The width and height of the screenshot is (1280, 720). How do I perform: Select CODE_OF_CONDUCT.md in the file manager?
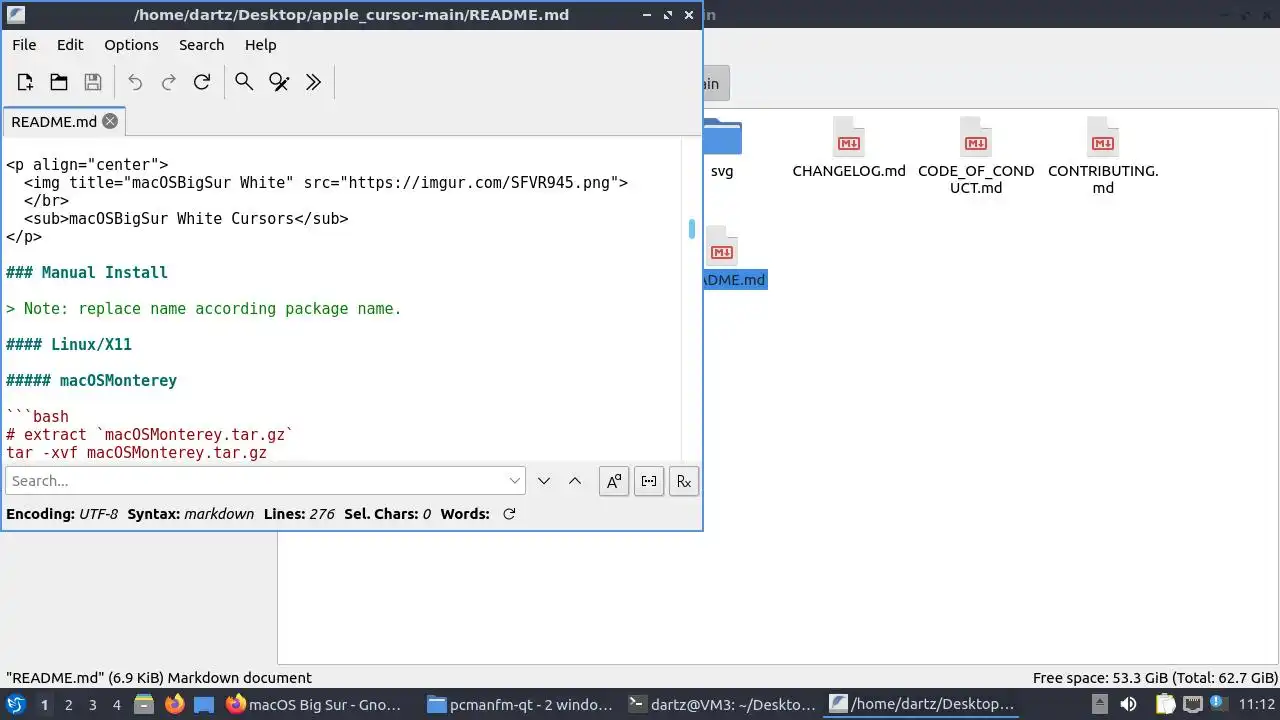click(x=976, y=156)
